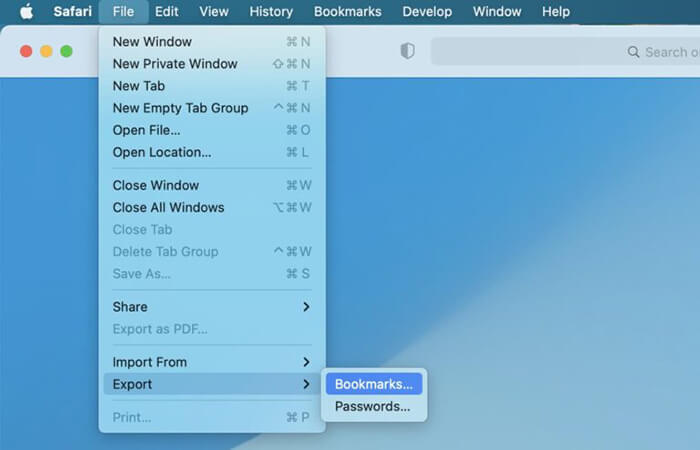Select Close Window menu item
The height and width of the screenshot is (450, 700).
(212, 185)
